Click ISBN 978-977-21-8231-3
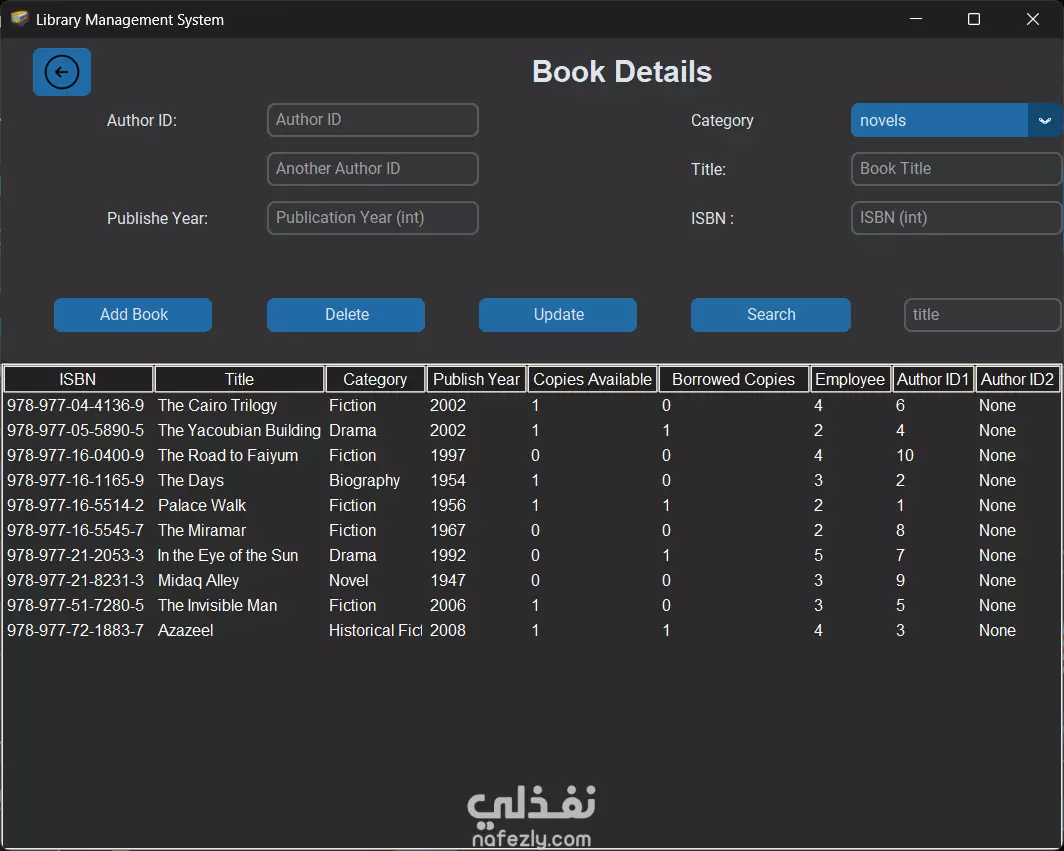 (x=75, y=581)
